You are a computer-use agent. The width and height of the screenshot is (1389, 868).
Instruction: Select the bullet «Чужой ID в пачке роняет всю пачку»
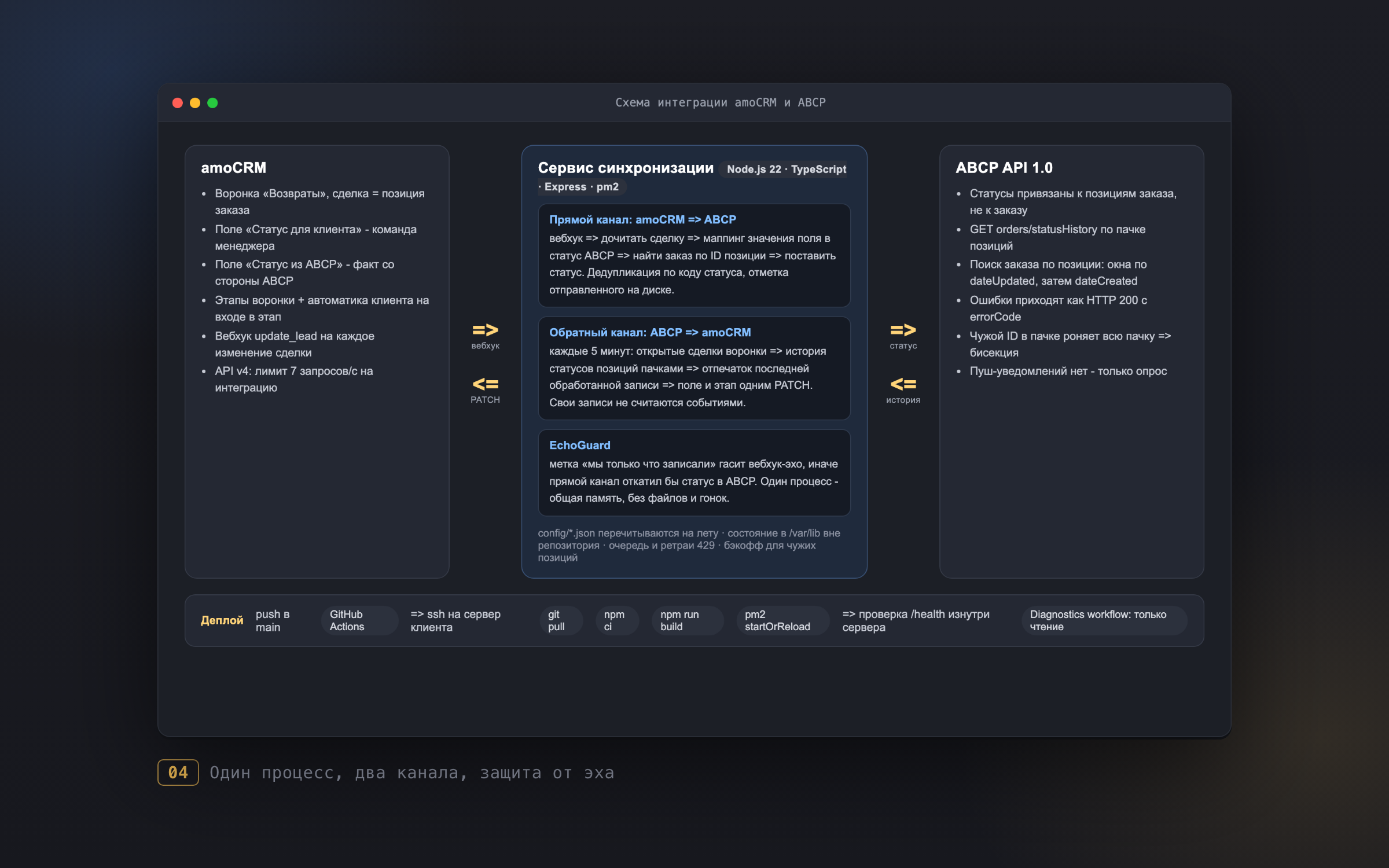(x=1070, y=344)
